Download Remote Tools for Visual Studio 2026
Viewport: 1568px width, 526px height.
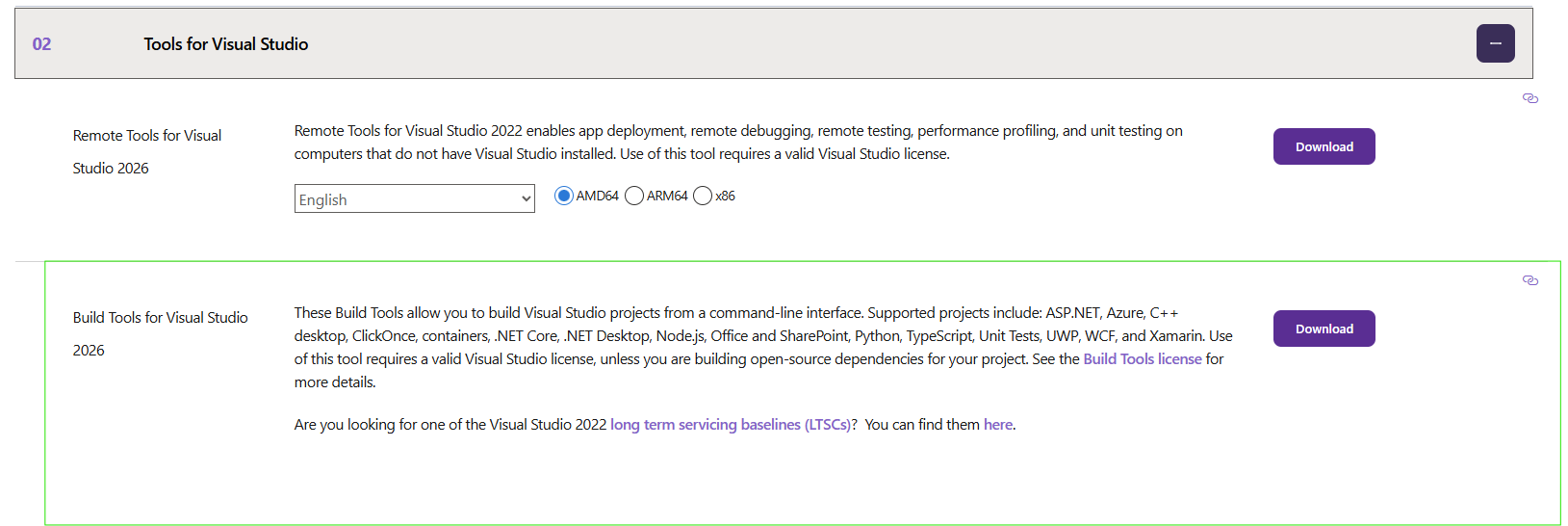[x=1324, y=146]
